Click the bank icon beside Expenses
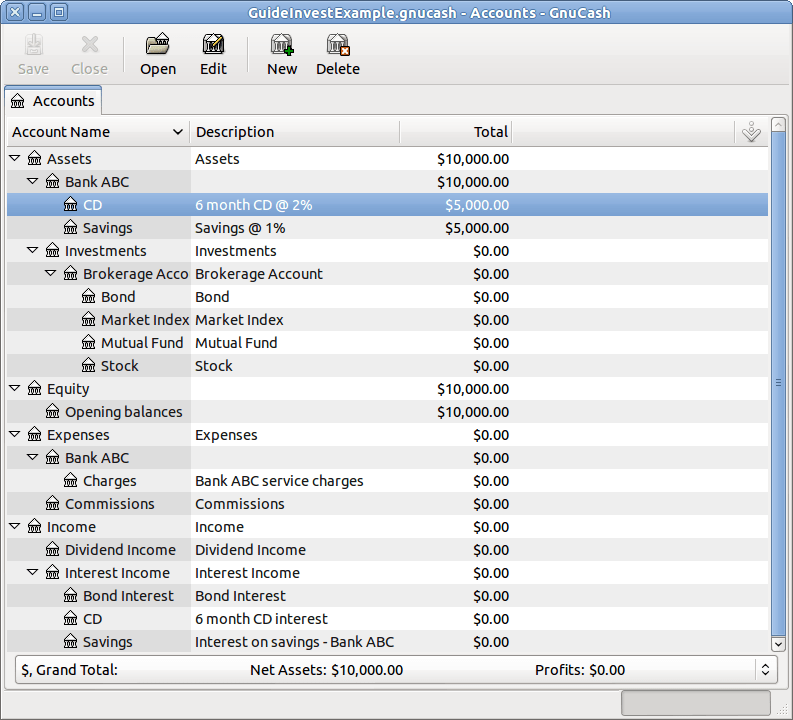The height and width of the screenshot is (720, 793). (34, 434)
